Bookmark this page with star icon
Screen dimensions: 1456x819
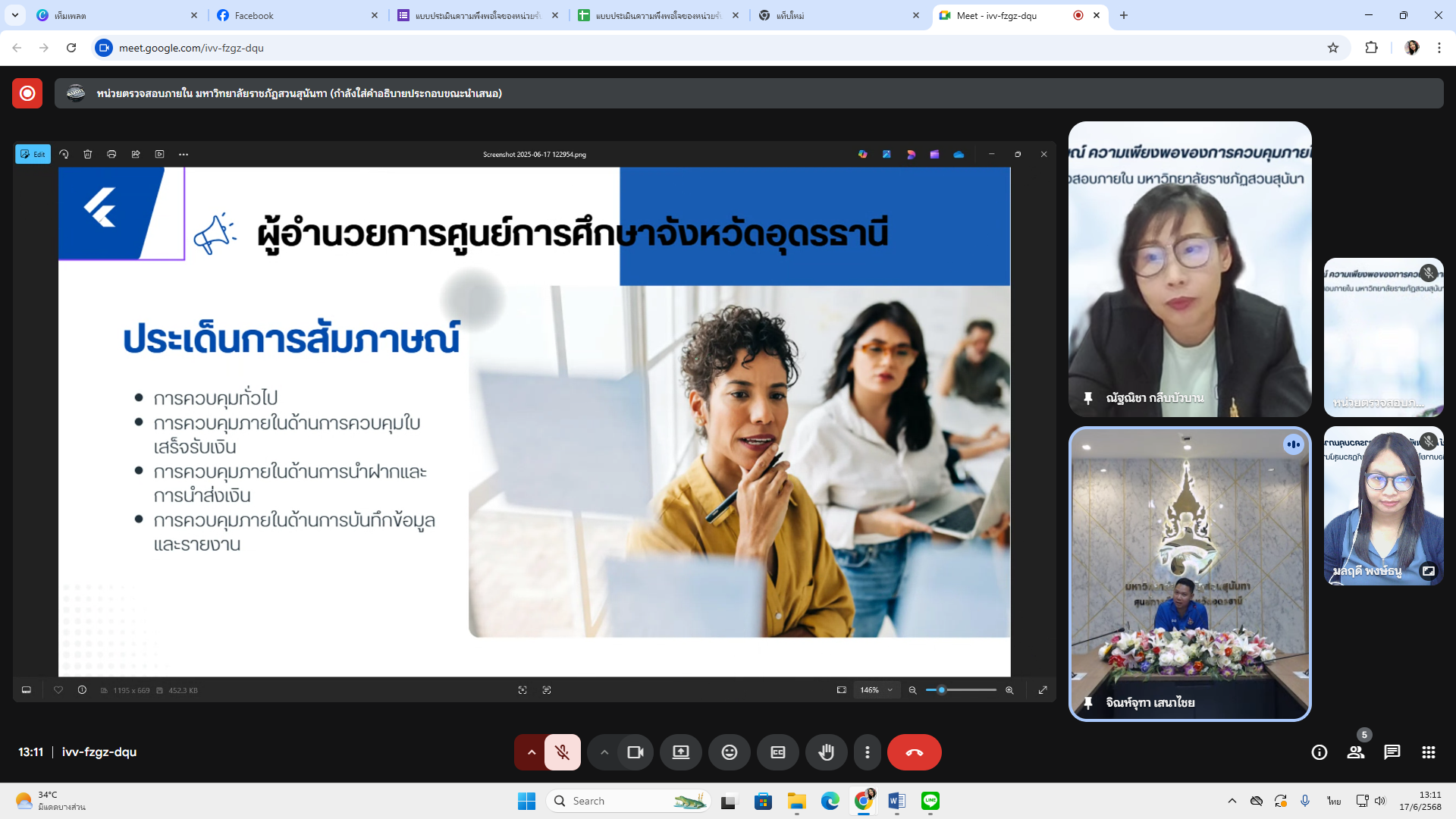1332,48
